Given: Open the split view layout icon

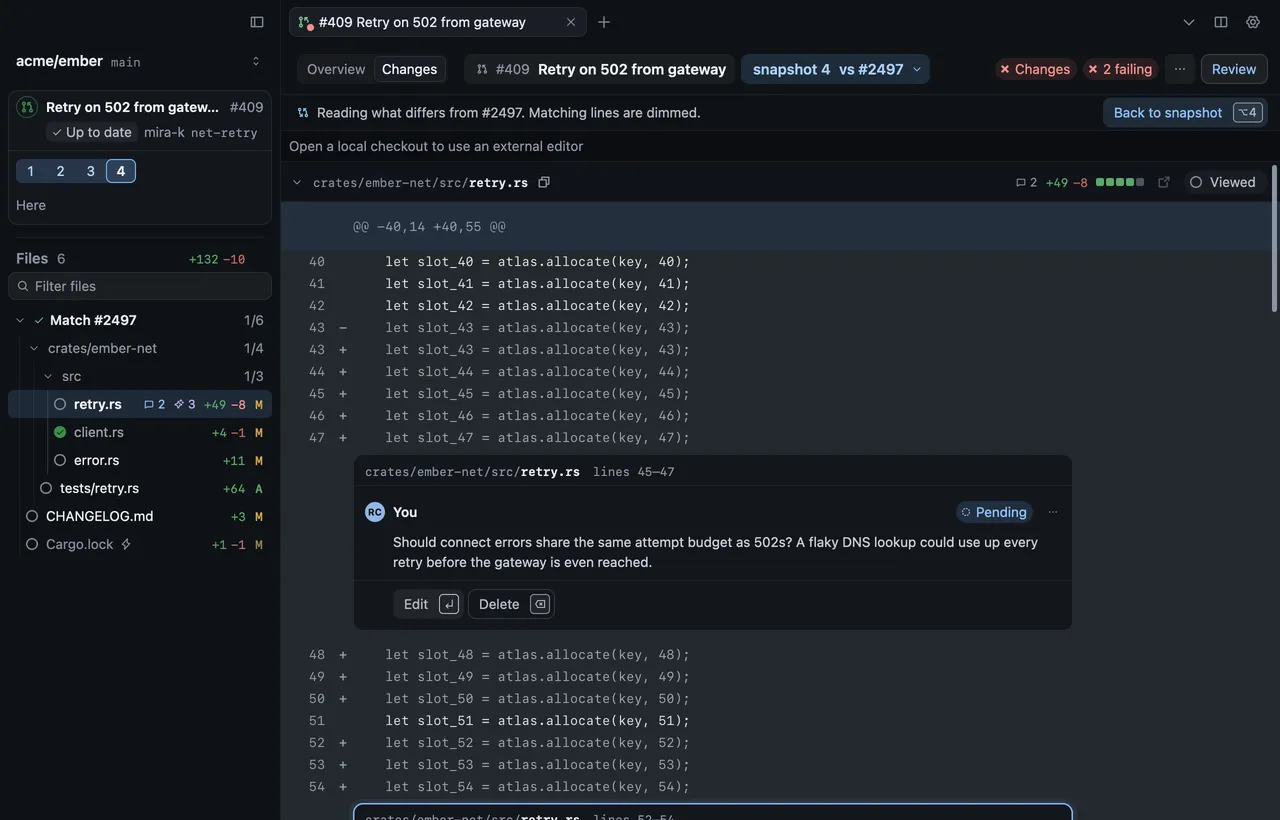Looking at the screenshot, I should pos(1221,22).
